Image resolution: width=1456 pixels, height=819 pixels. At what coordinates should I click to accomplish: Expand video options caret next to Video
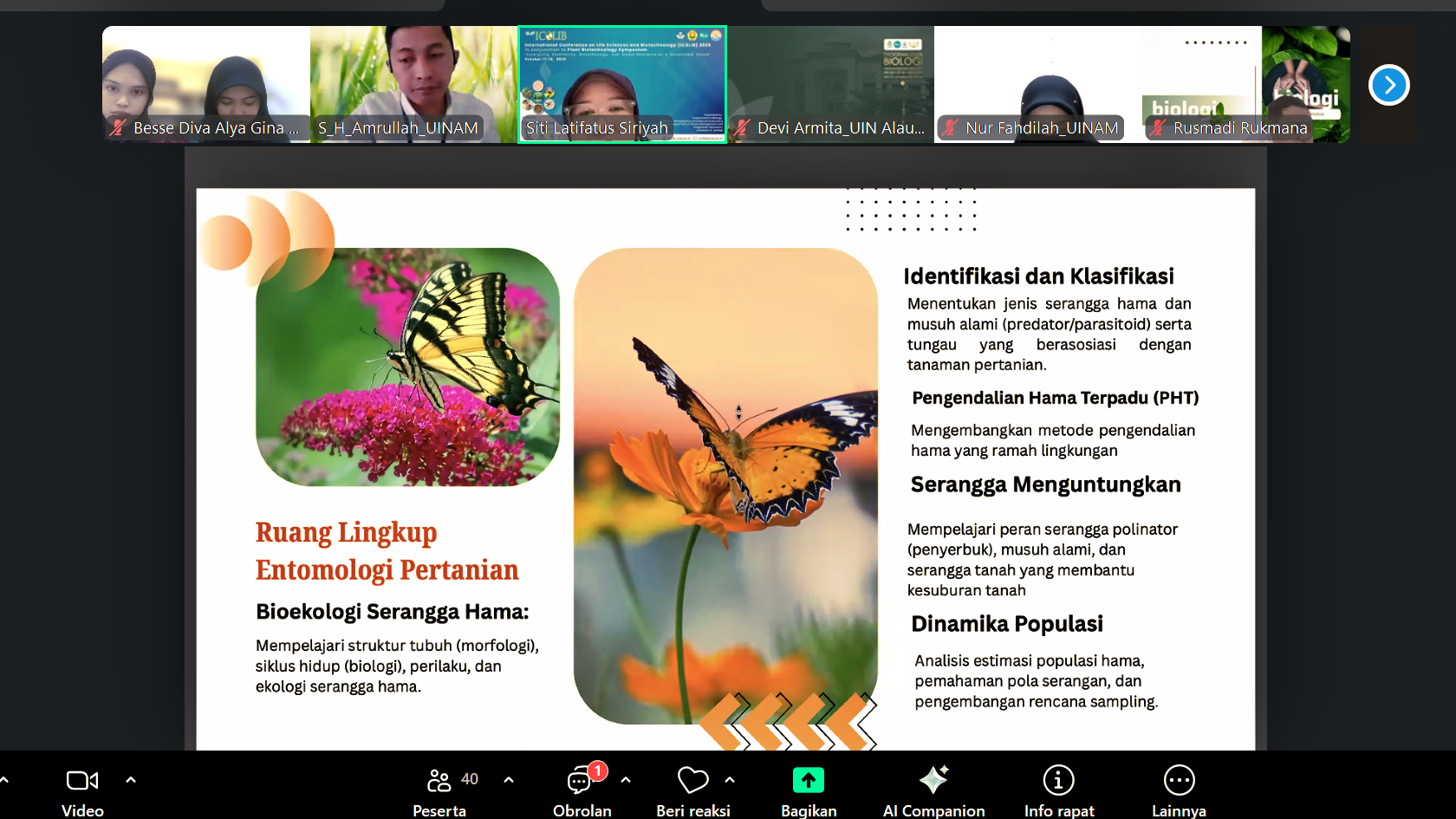point(131,780)
